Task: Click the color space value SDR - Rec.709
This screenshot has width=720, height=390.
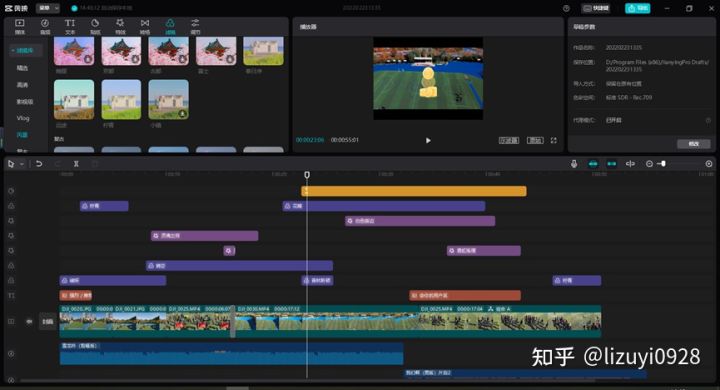Action: [629, 98]
